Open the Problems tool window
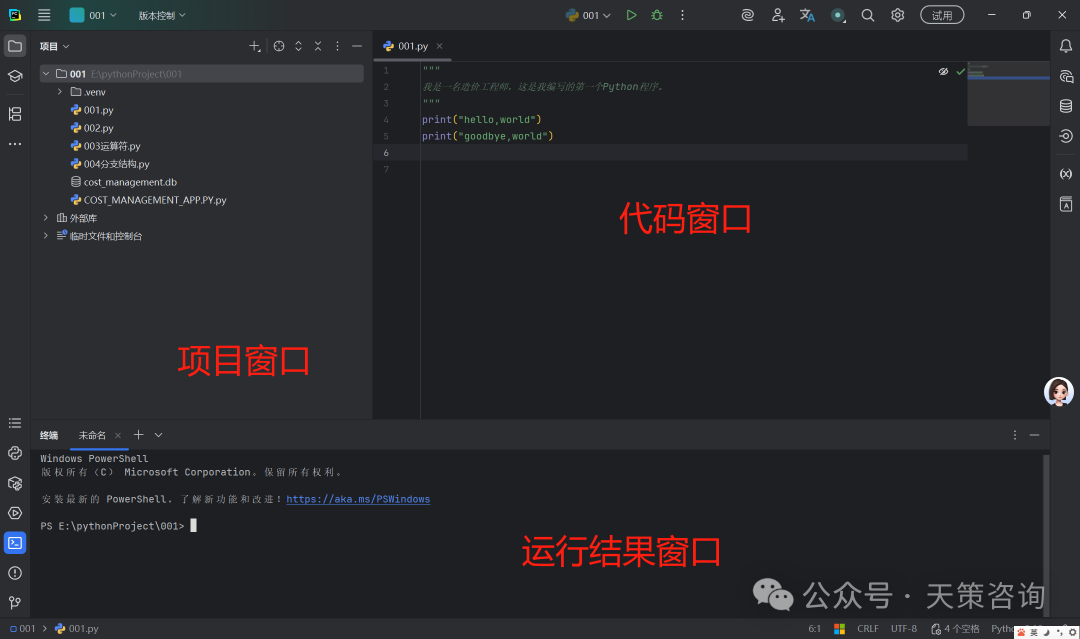 (x=14, y=573)
